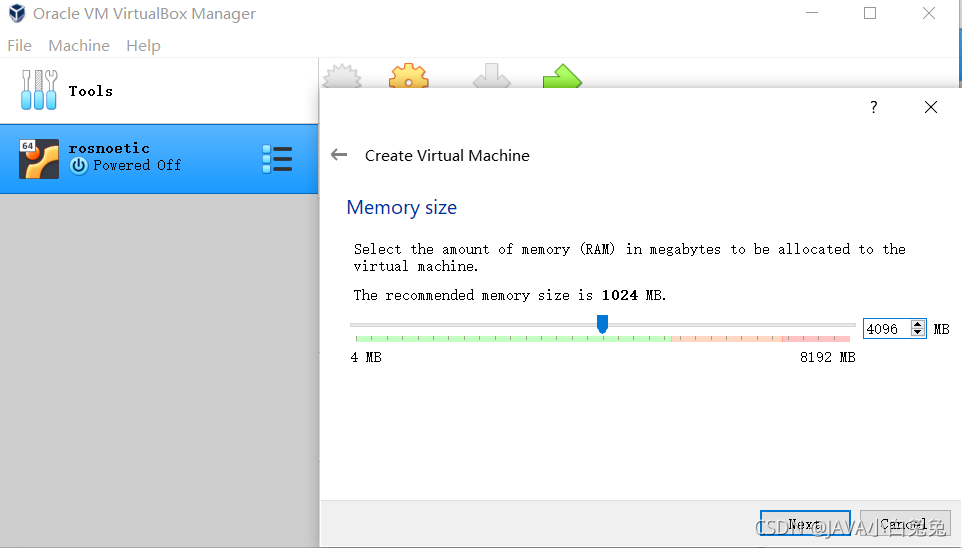Go back using the wizard arrow
The height and width of the screenshot is (548, 962).
click(x=339, y=155)
